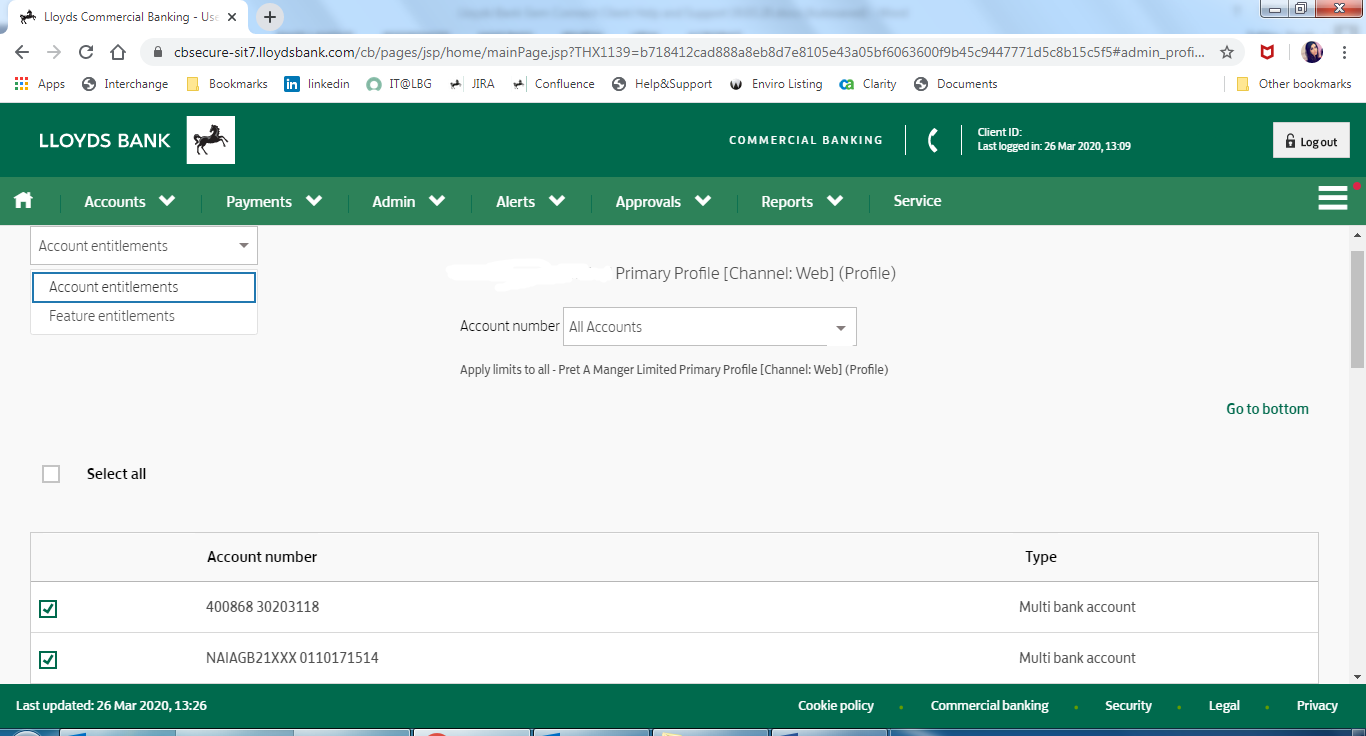1366x736 pixels.
Task: Open the Interchange bookmark
Action: (x=125, y=84)
